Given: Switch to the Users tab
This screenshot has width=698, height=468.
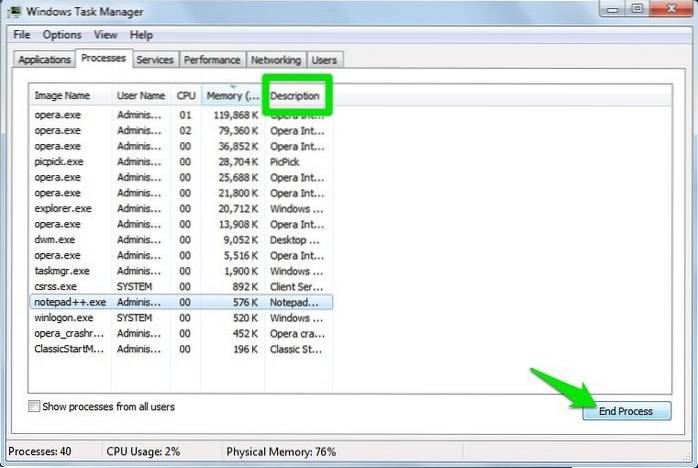Looking at the screenshot, I should (x=324, y=60).
